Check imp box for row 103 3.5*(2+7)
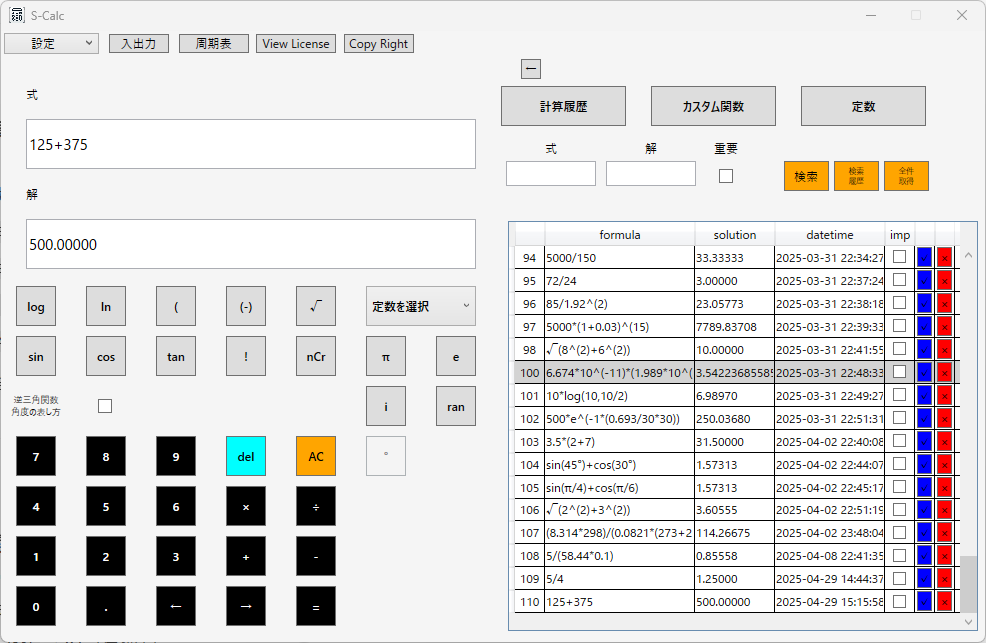986x643 pixels. 900,441
